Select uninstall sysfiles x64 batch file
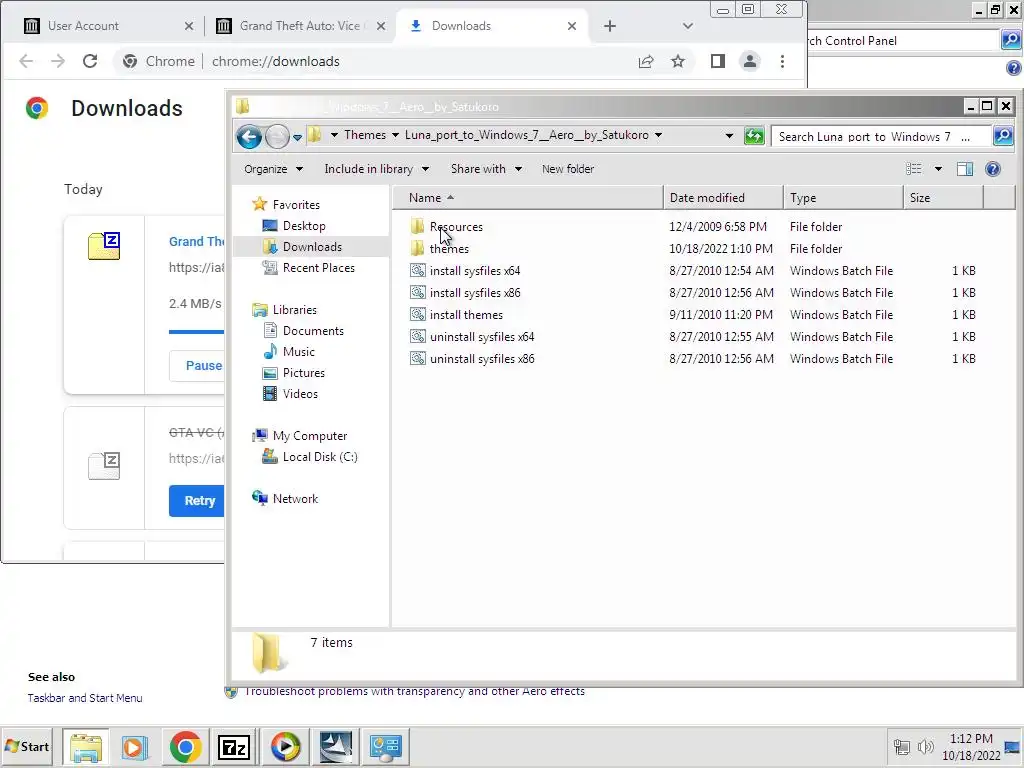 tap(482, 336)
